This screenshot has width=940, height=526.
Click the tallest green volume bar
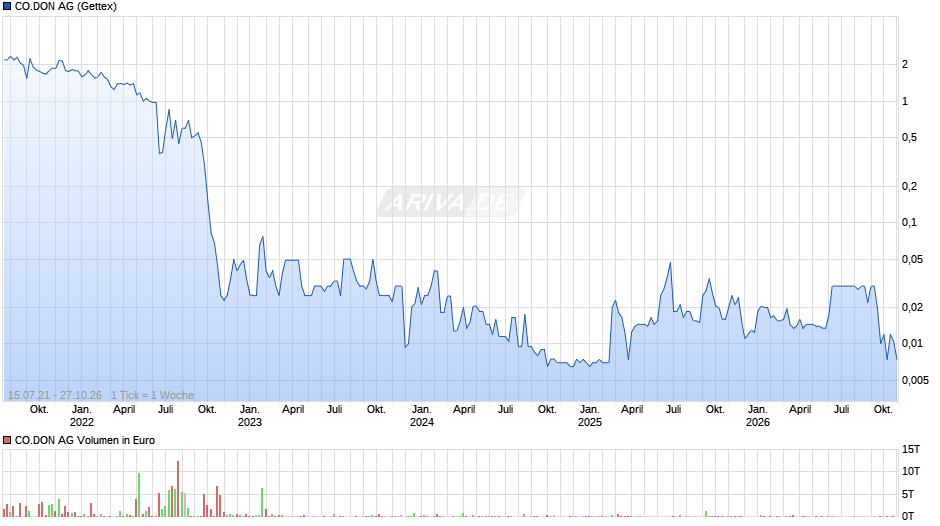[139, 495]
